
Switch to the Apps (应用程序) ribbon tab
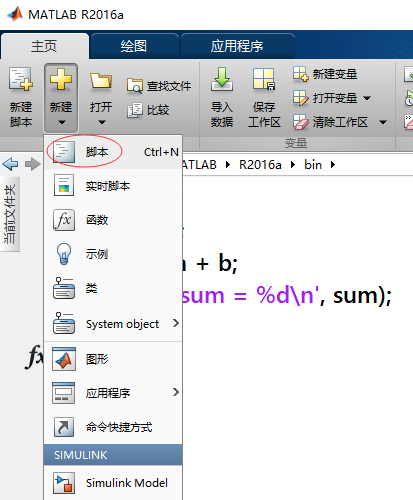(x=237, y=46)
